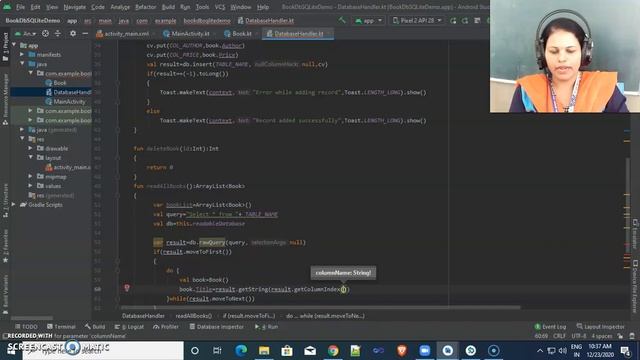Screen dimensions: 640x360
Task: Open the Logcat tool window
Action: tap(129, 327)
